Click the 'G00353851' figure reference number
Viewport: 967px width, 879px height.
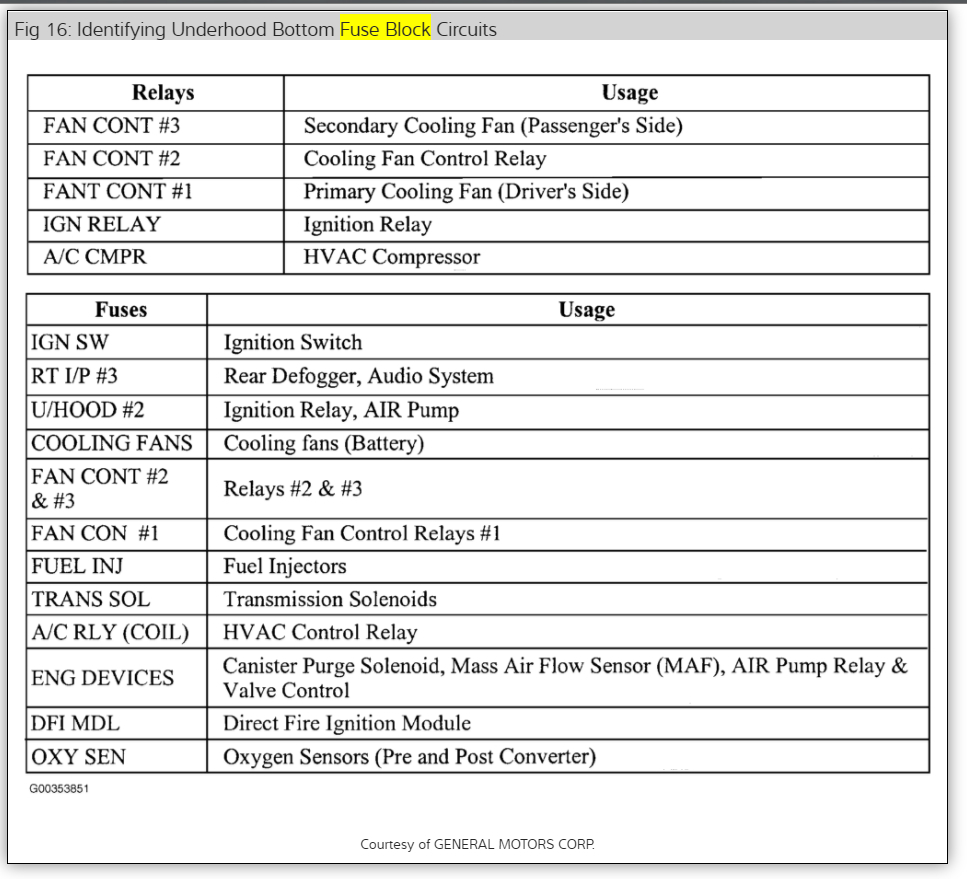click(x=59, y=788)
